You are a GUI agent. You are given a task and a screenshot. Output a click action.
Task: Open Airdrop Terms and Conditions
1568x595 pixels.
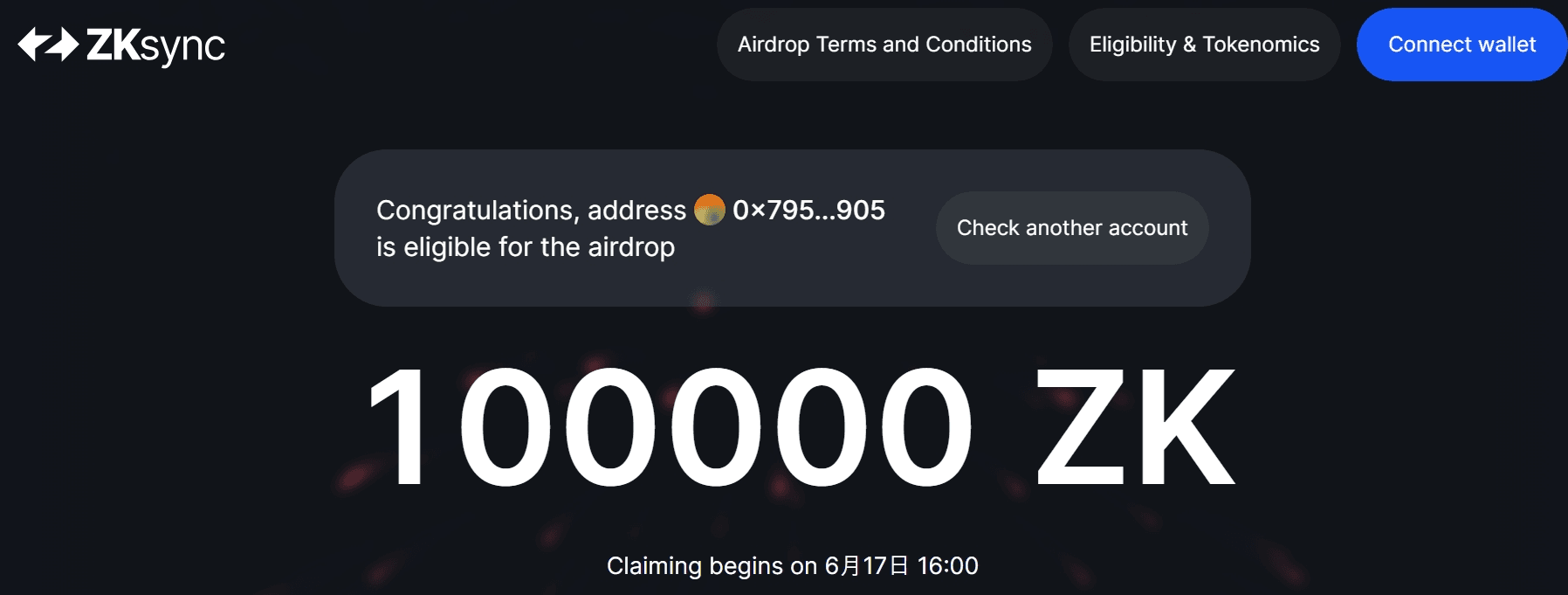[884, 45]
